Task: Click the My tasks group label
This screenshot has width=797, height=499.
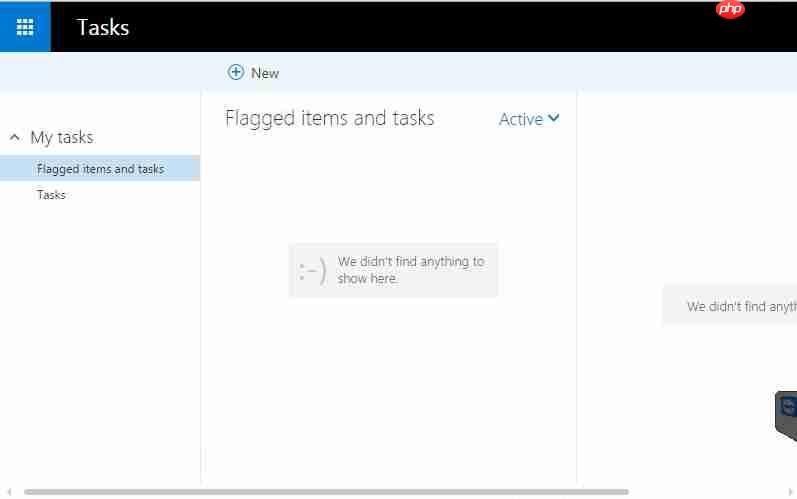Action: coord(62,137)
